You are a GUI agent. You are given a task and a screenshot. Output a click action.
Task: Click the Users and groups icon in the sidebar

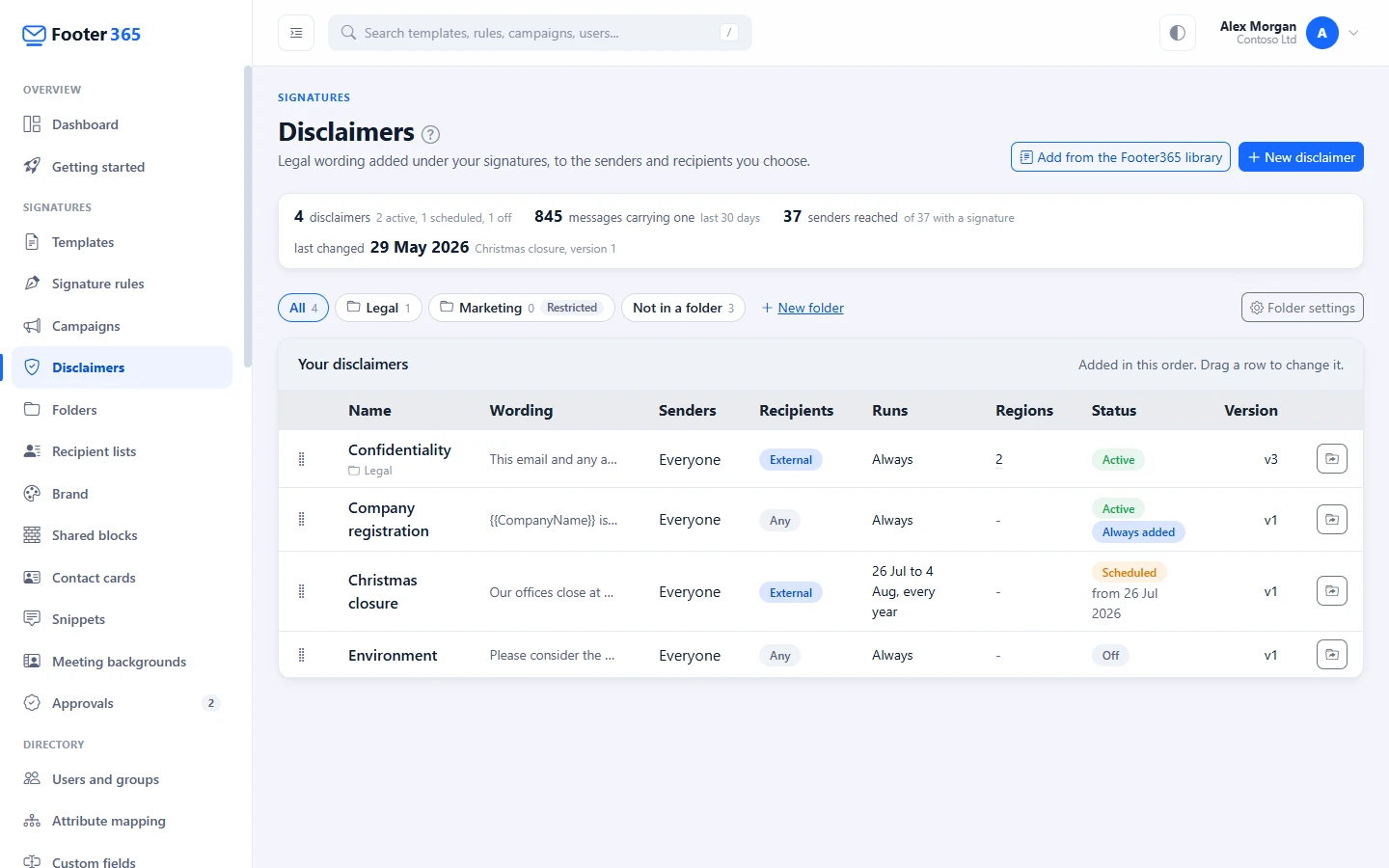coord(32,779)
